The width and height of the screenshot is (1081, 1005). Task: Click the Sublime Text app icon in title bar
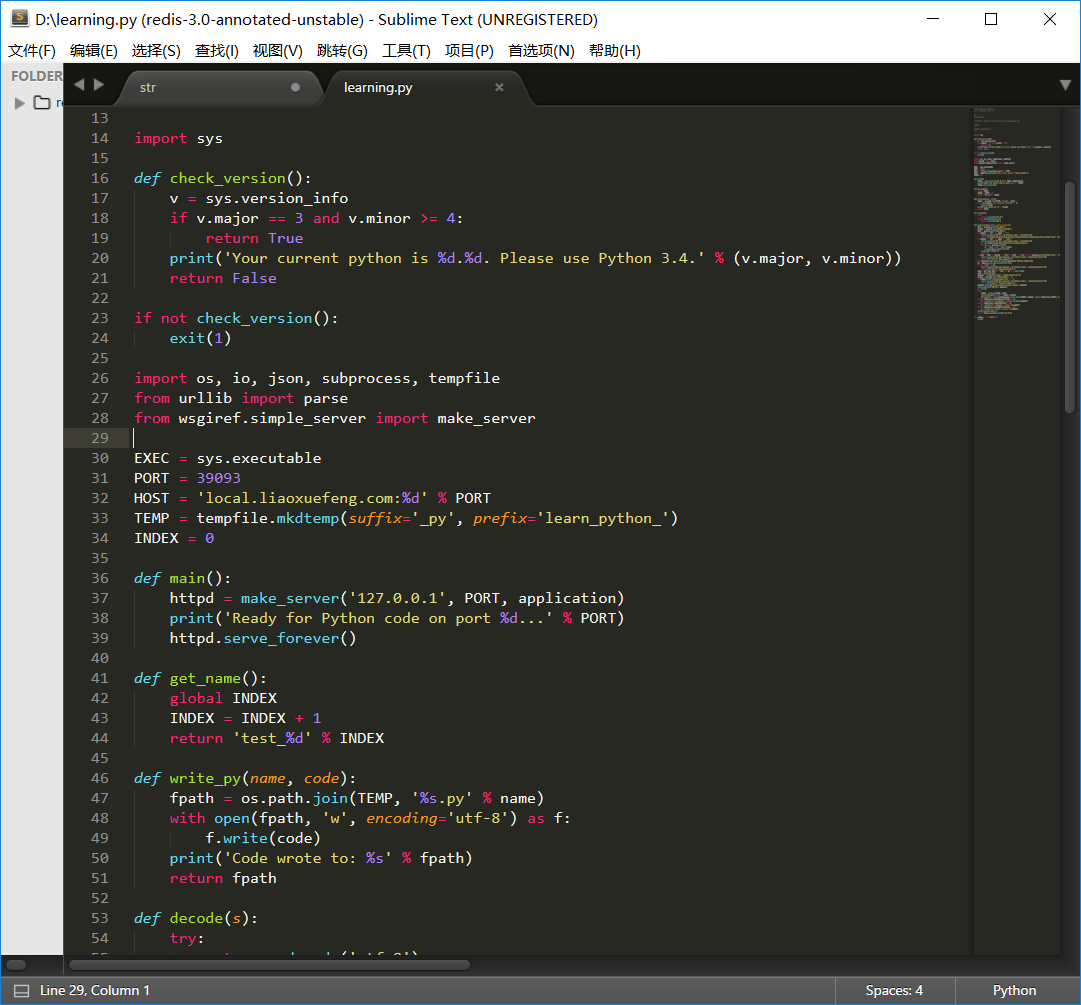point(19,19)
